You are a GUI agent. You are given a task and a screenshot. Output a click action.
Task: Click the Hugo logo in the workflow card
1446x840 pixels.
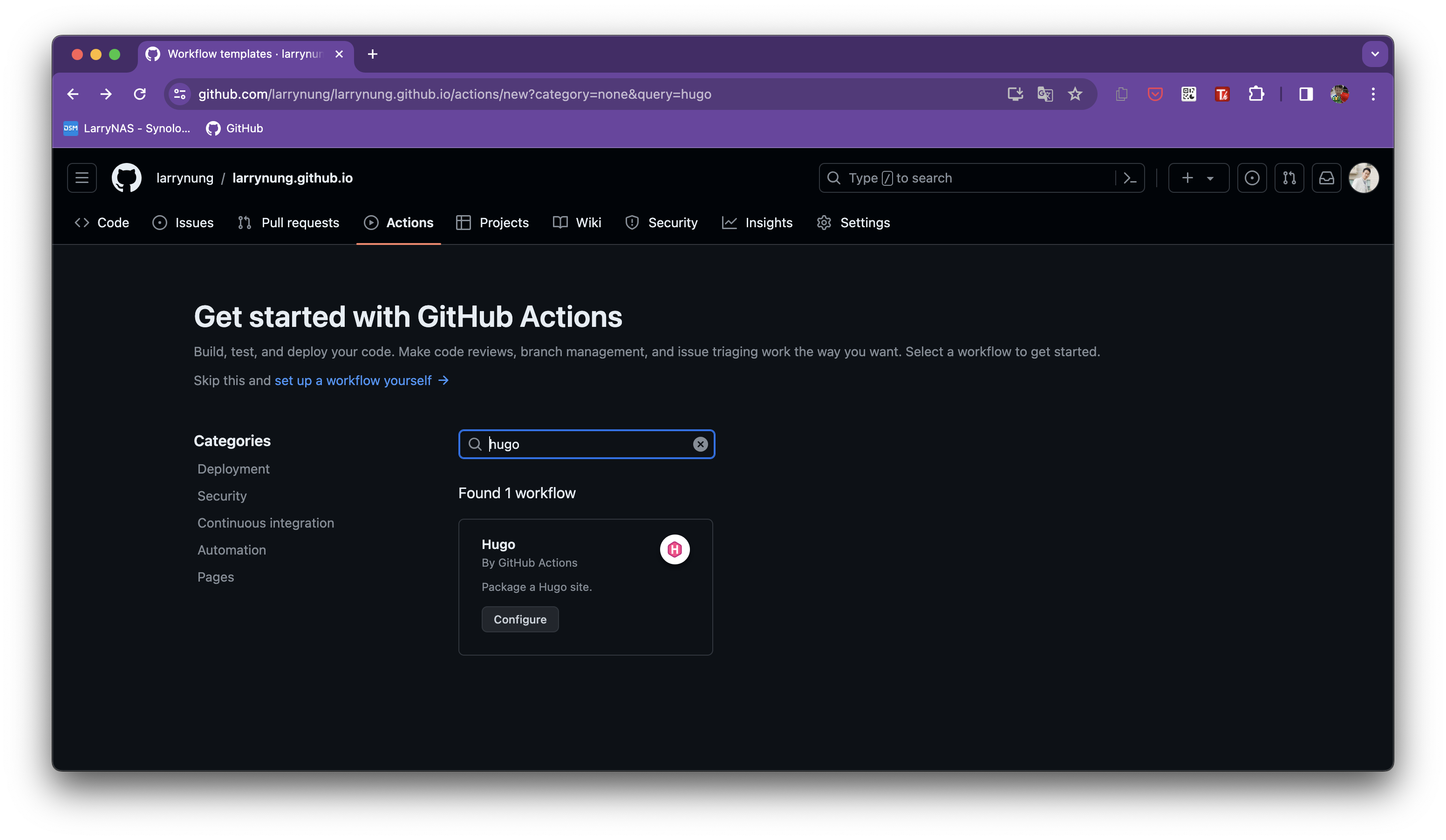tap(674, 549)
